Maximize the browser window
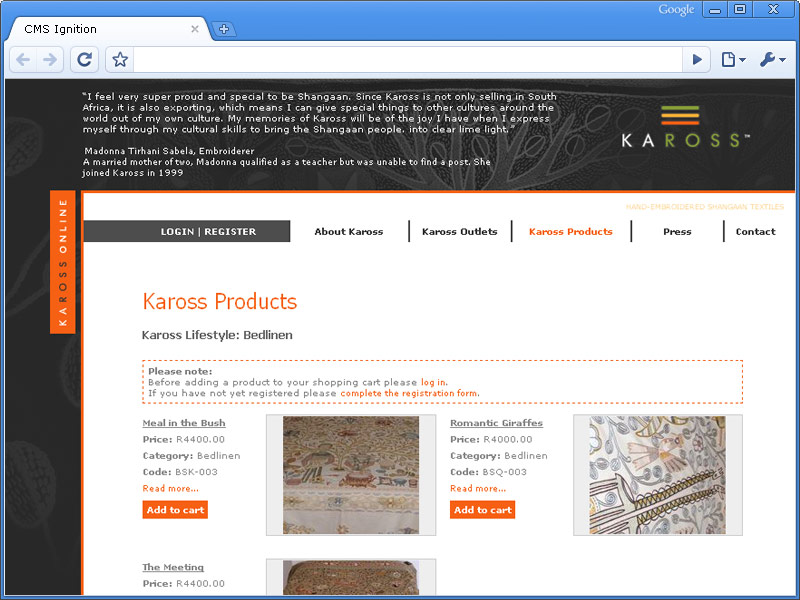 tap(740, 9)
